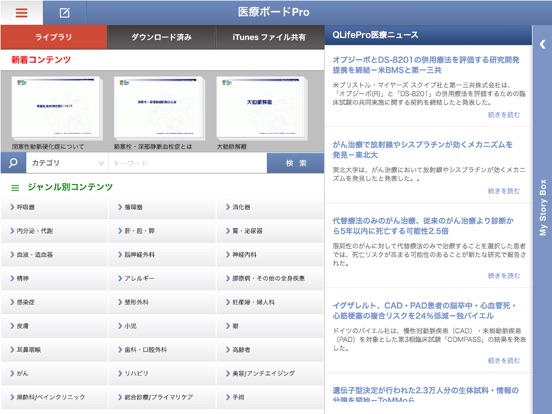
Task: Expand the 脳神経外科 genre
Action: tap(162, 255)
